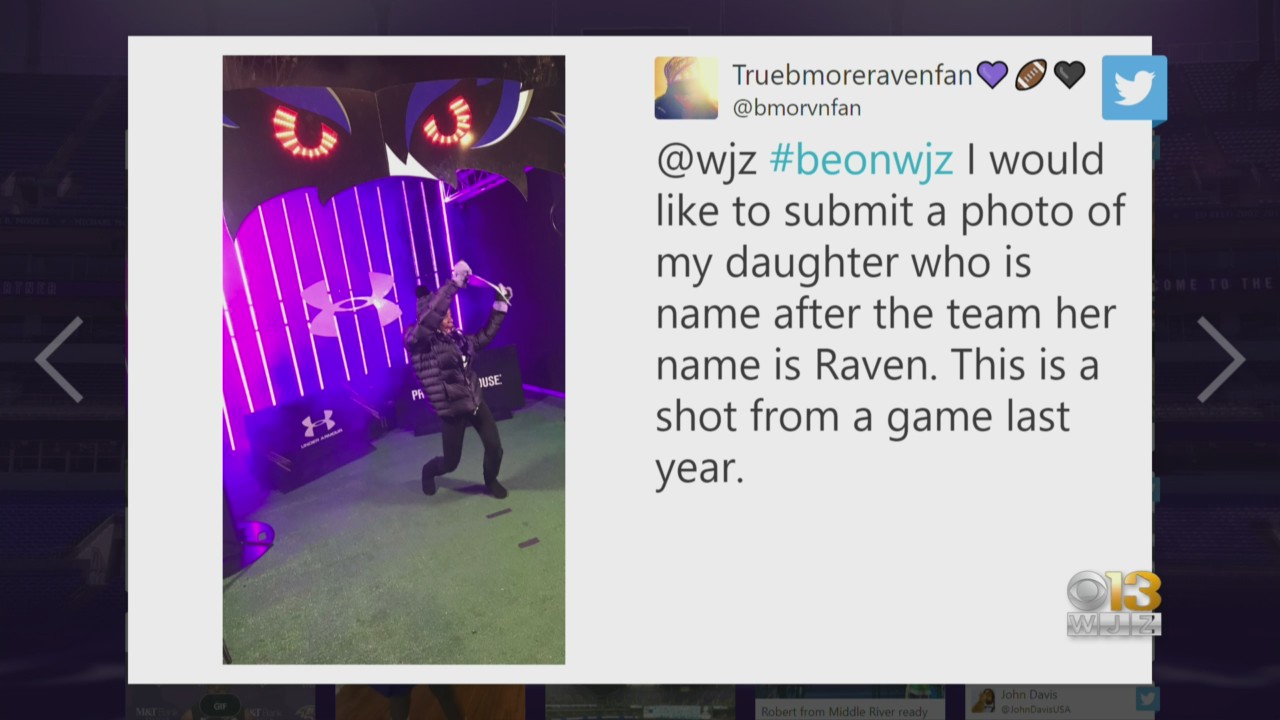
Task: Open the @JohnDavisUSA handle
Action: point(1035,709)
